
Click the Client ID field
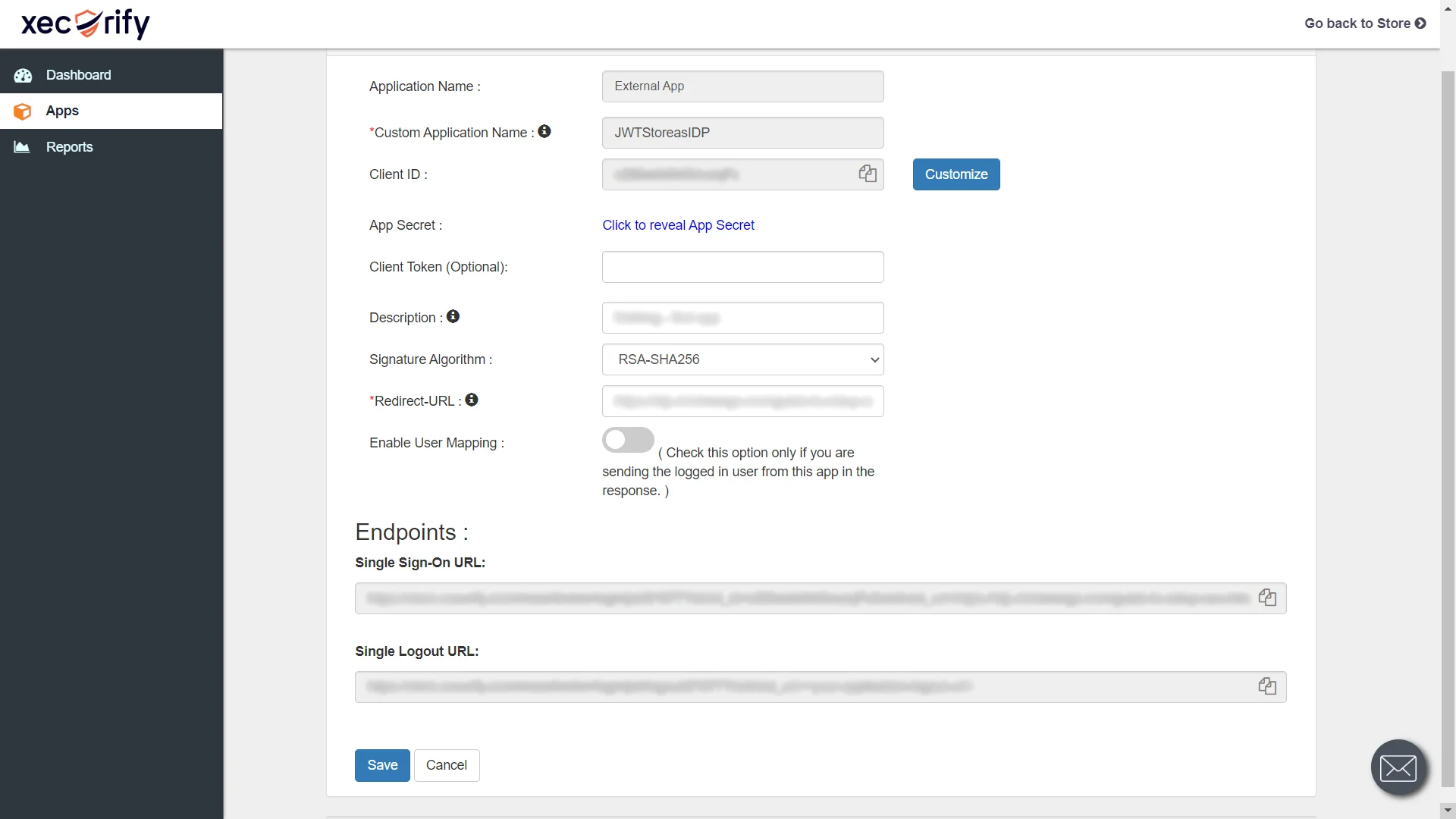coord(743,174)
